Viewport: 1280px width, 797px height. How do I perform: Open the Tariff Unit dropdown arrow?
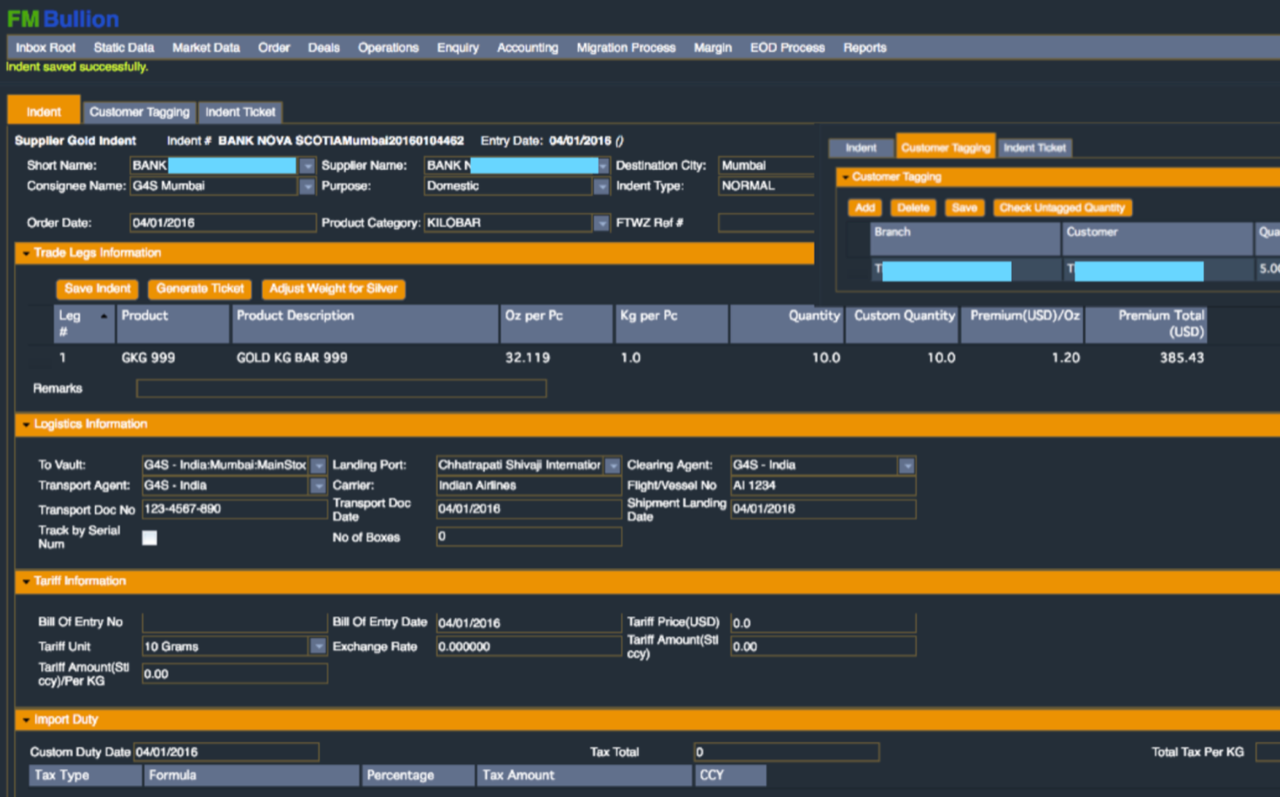click(318, 647)
